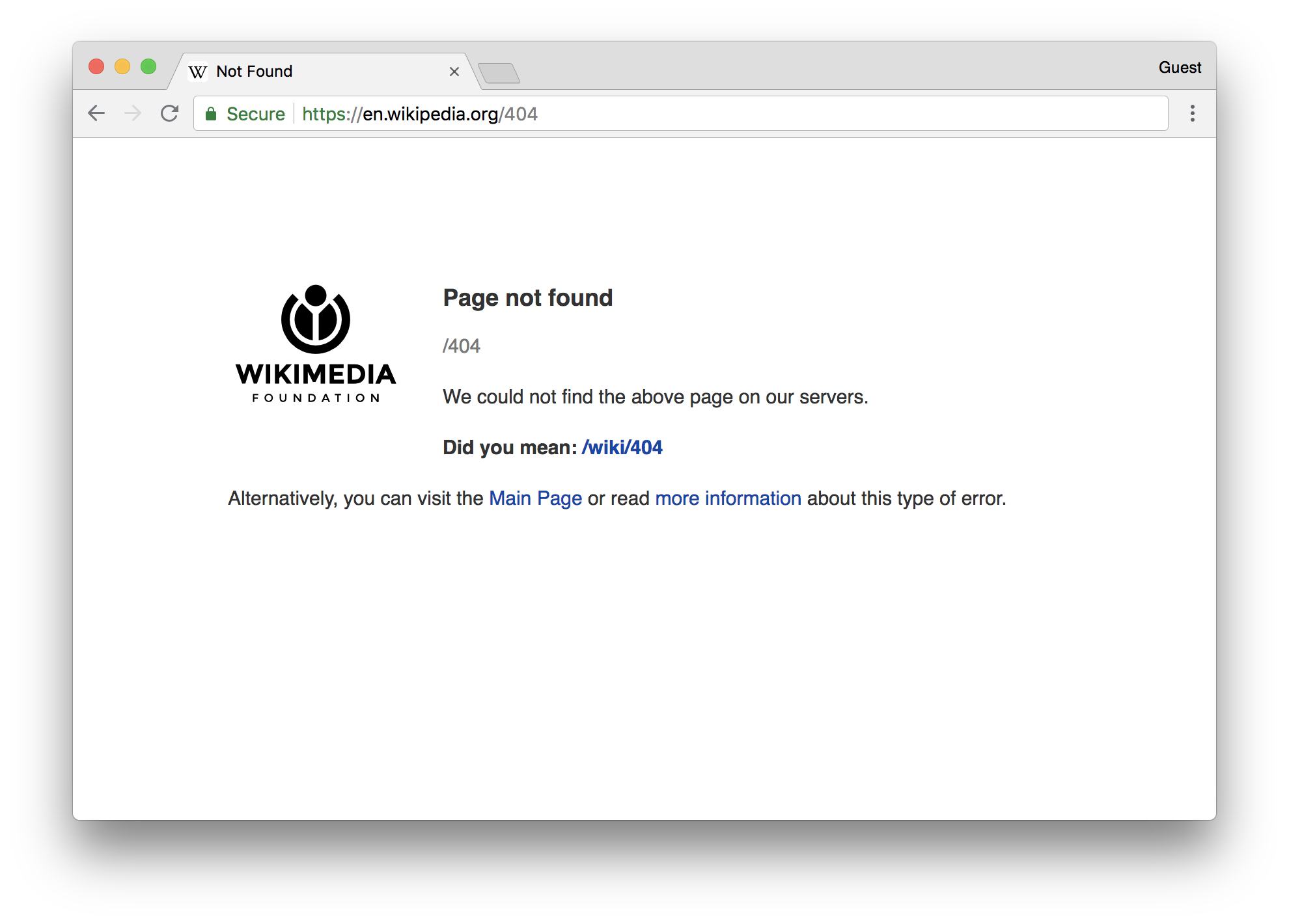
Task: Click the Wikipedia favicon in the tab
Action: (x=198, y=72)
